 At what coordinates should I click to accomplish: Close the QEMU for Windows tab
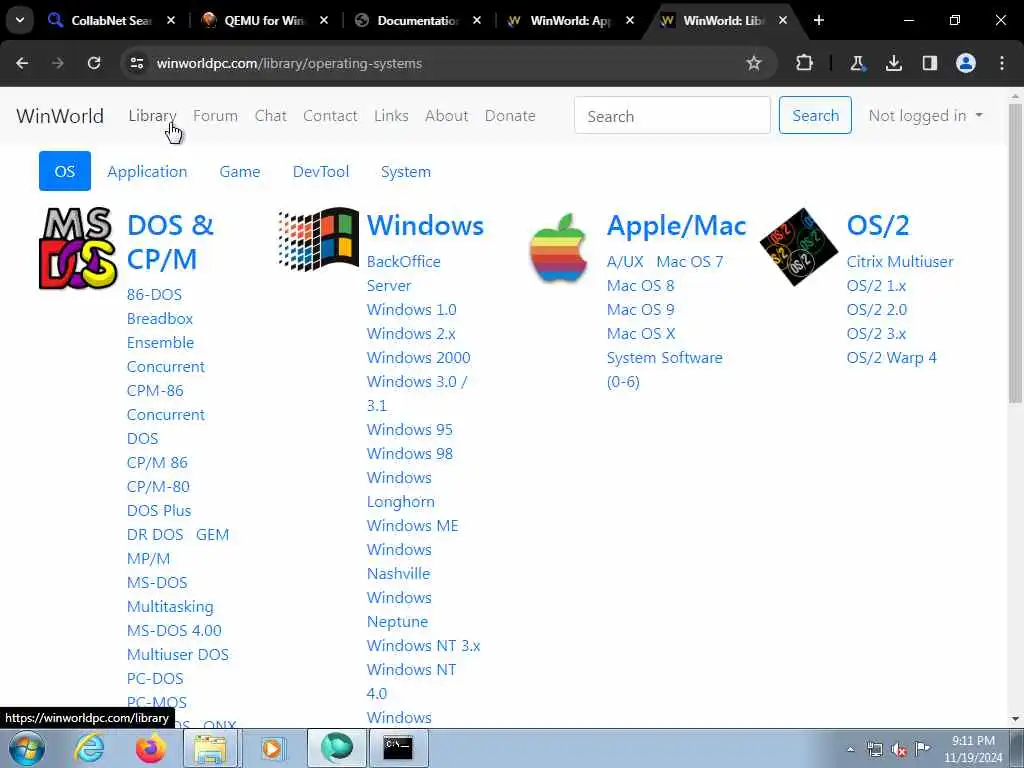point(323,20)
